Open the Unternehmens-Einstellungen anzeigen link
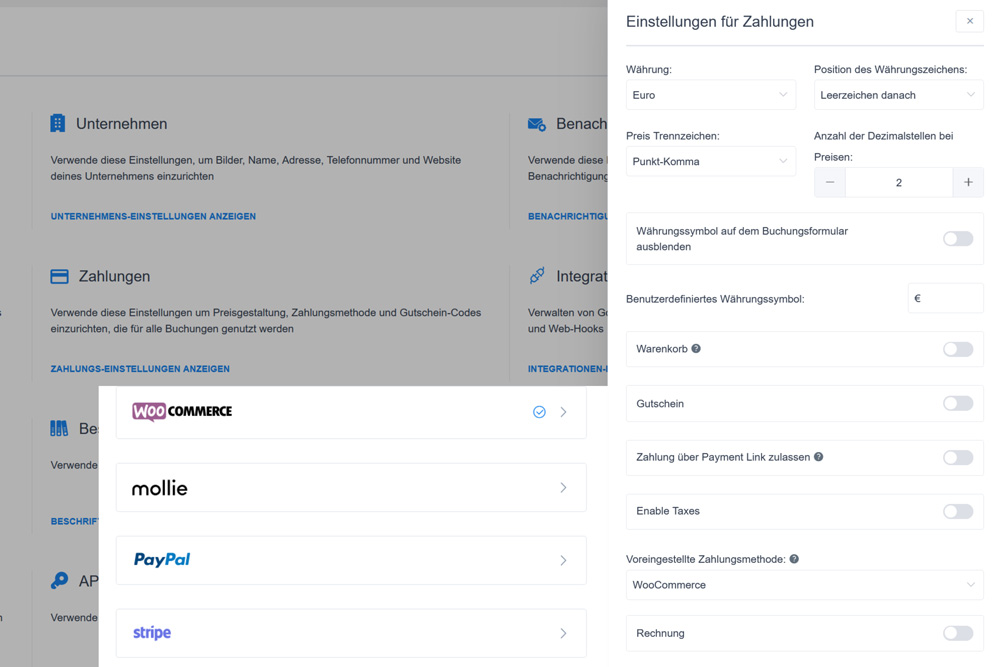1000x667 pixels. (153, 216)
